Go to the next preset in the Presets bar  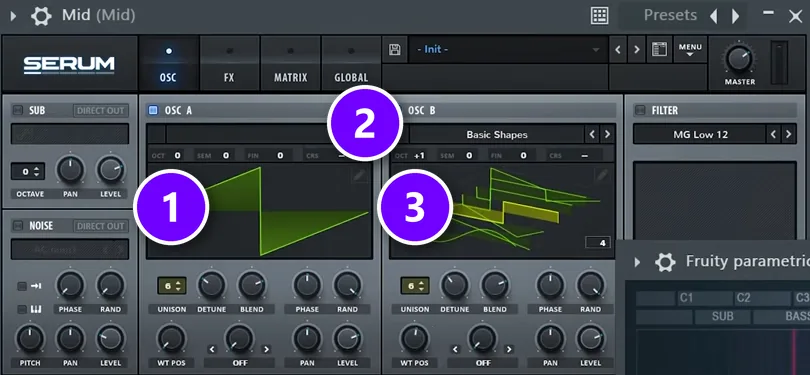tap(736, 16)
